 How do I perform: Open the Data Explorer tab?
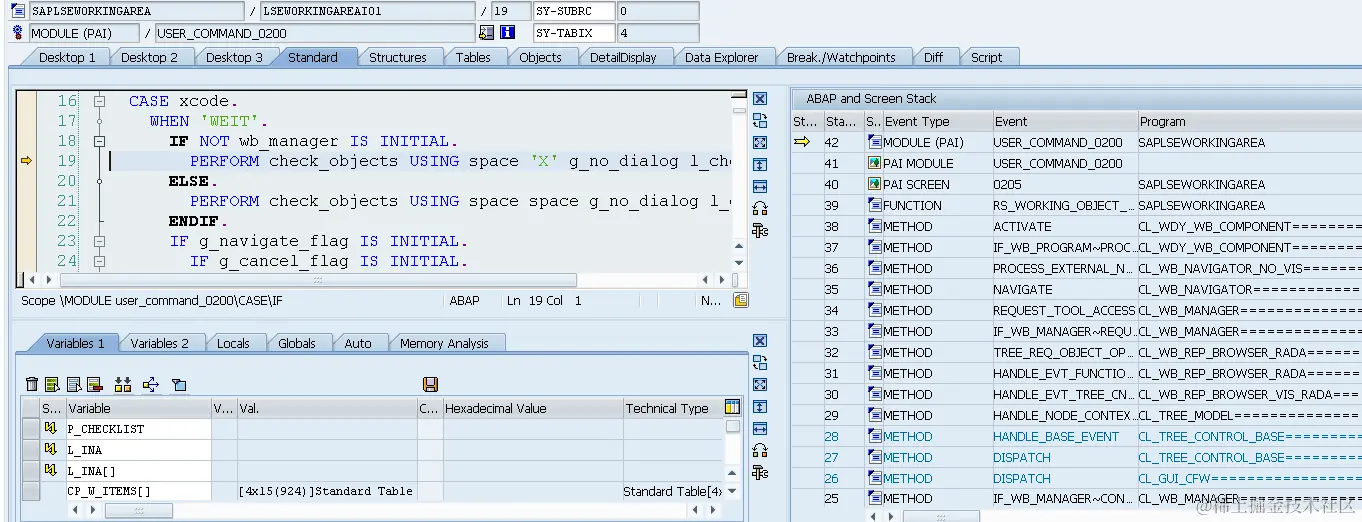click(x=721, y=57)
